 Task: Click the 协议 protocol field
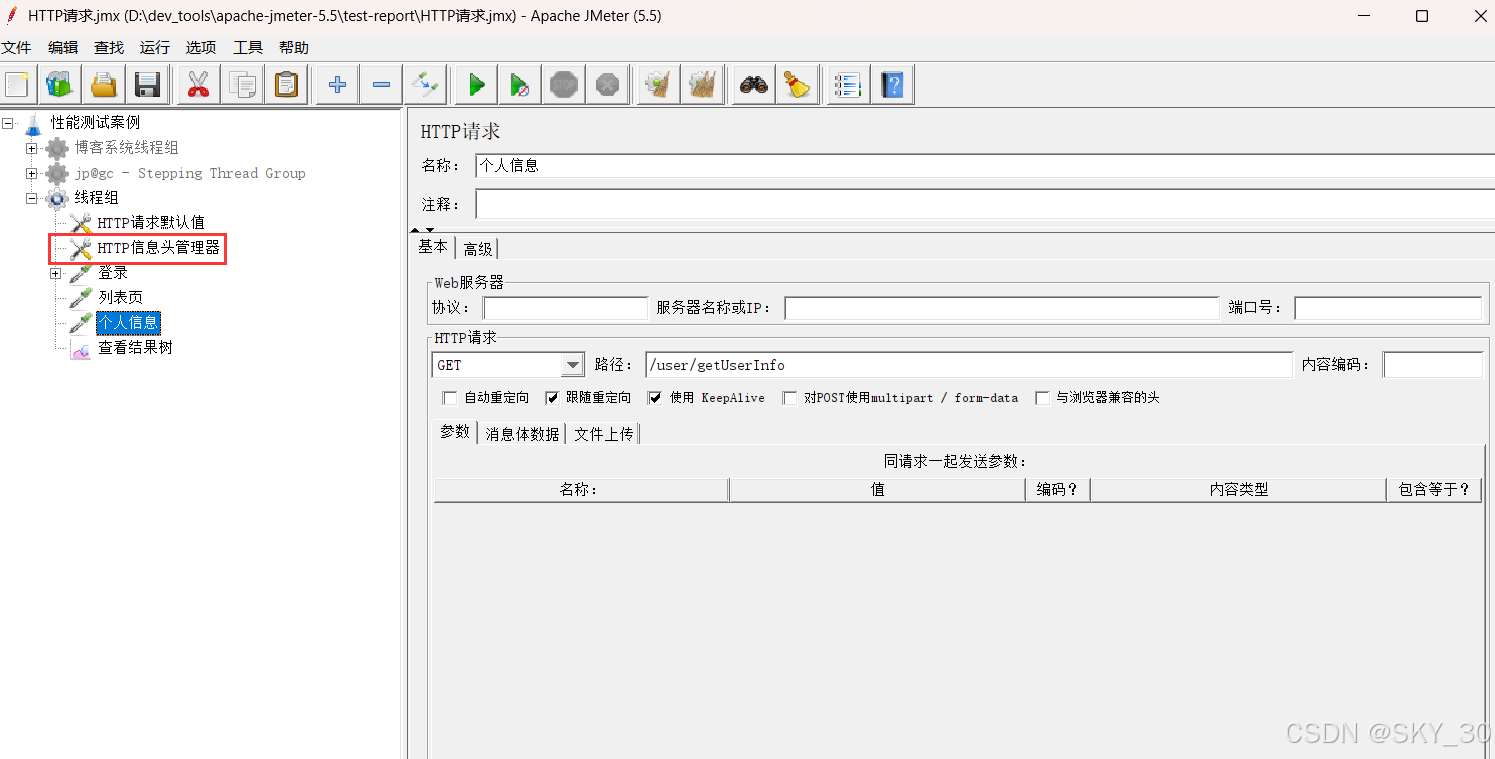(x=566, y=308)
